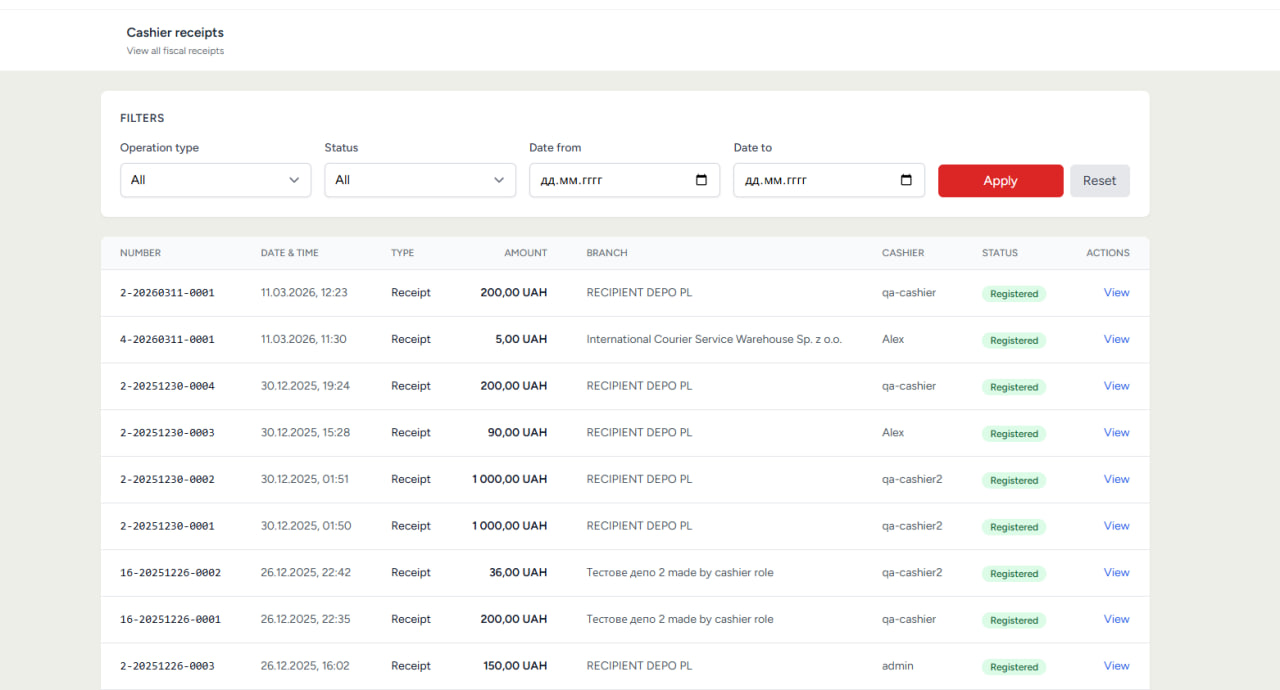The height and width of the screenshot is (690, 1280).
Task: Click date 26.12.2025, 16:02
Action: (305, 666)
